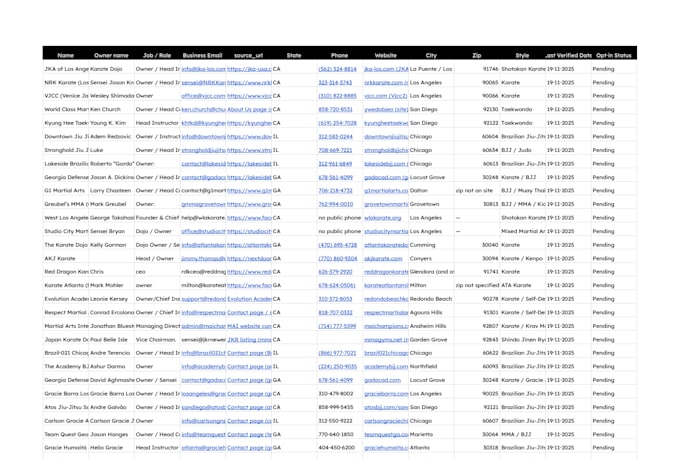Open phone link (470) 695-4728
Image resolution: width=680 pixels, height=459 pixels.
(337, 245)
